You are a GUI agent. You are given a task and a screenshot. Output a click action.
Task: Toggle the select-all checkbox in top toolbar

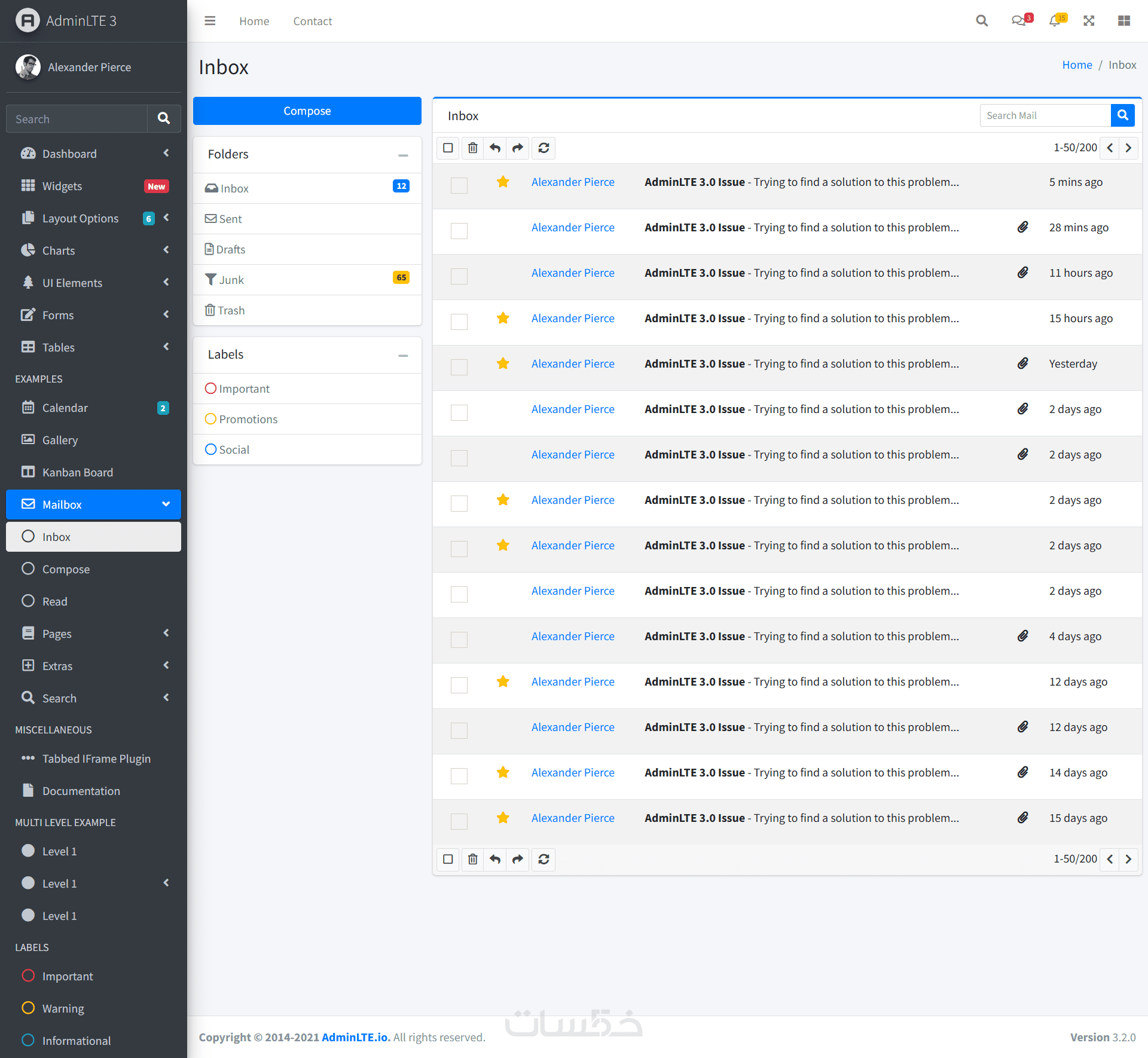(x=448, y=148)
